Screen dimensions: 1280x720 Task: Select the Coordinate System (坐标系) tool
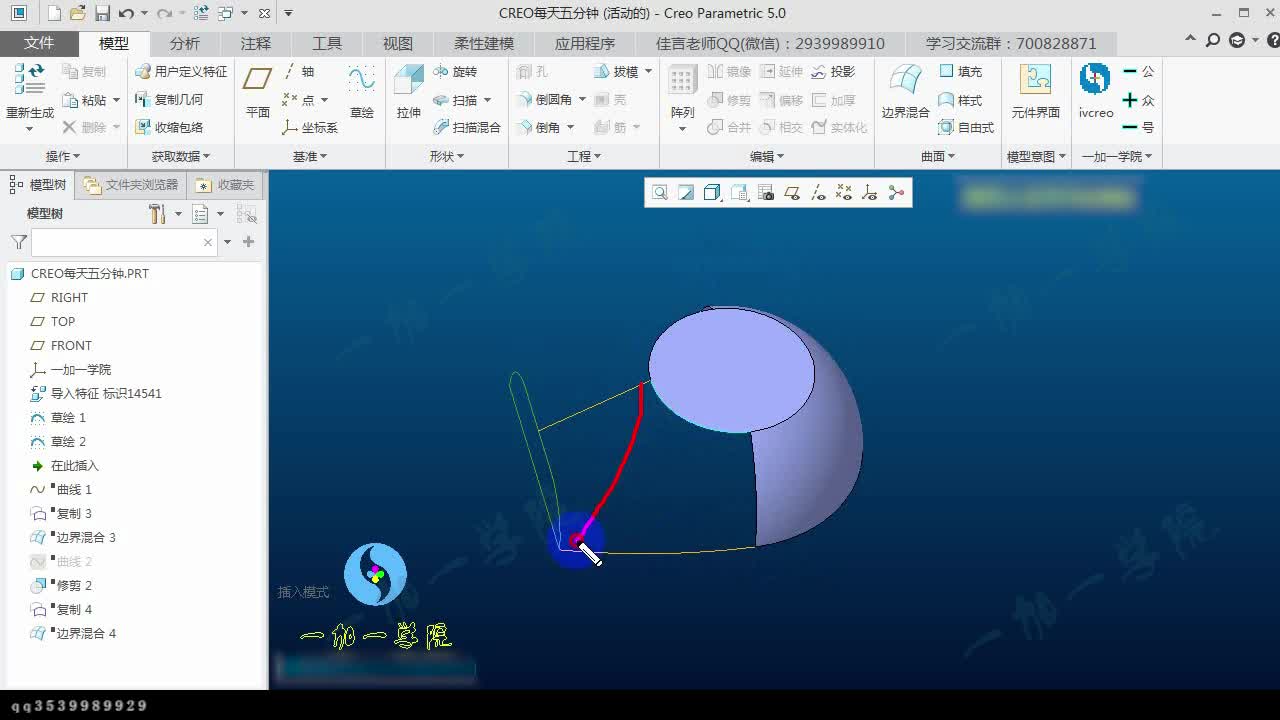[310, 127]
